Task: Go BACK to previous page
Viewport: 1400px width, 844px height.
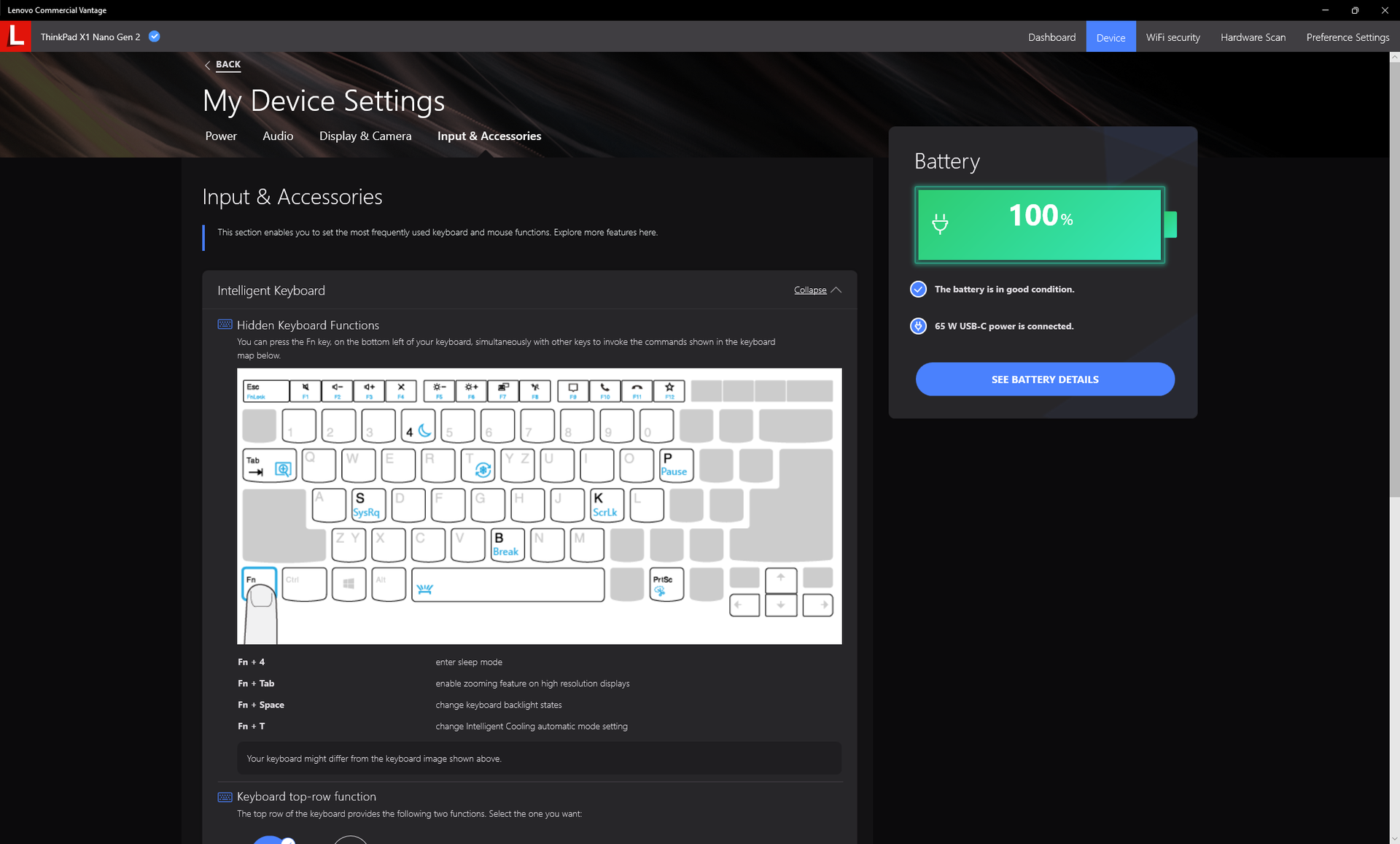Action: coord(227,64)
